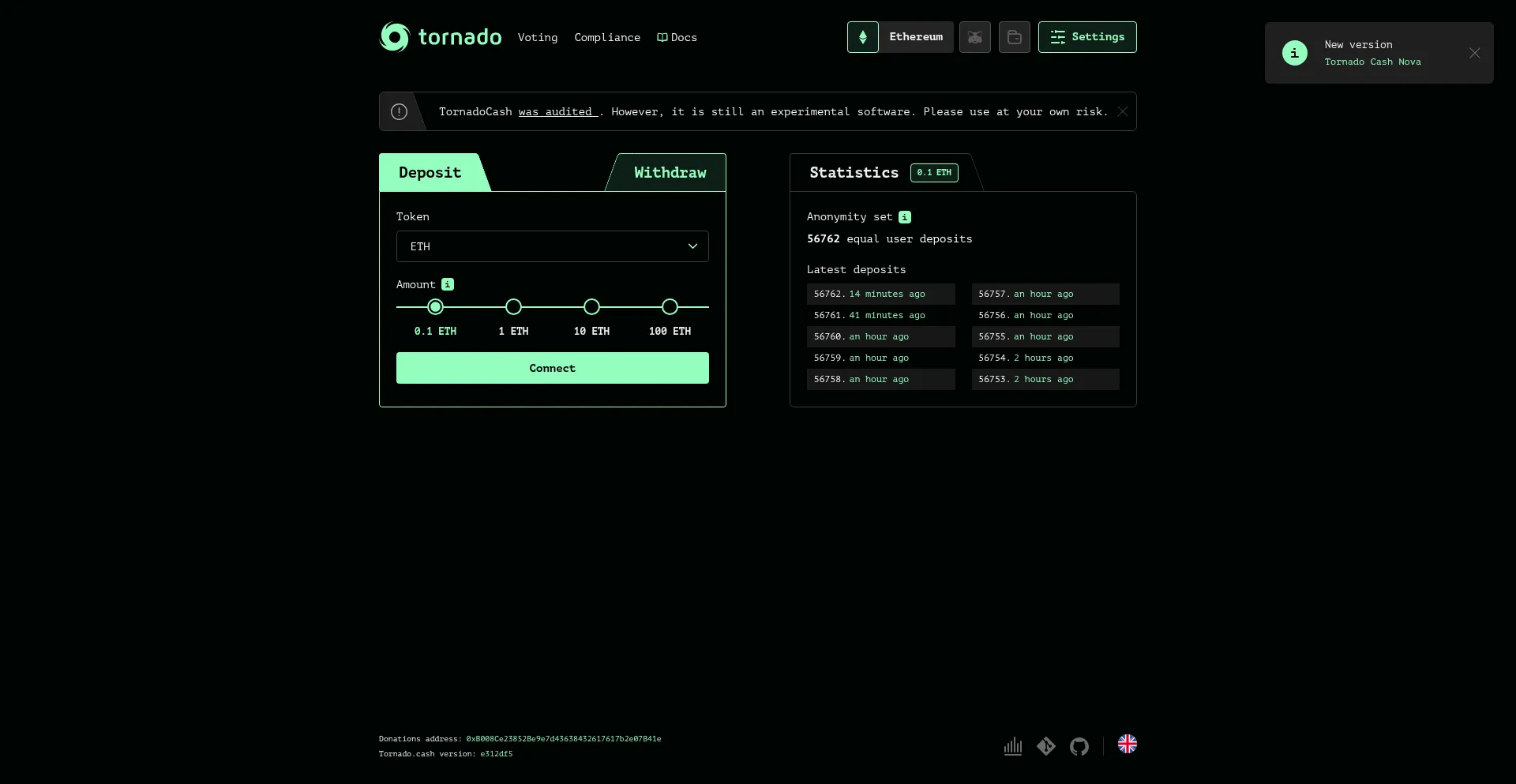Click deposit row 56753
The height and width of the screenshot is (784, 1516).
pos(1045,379)
